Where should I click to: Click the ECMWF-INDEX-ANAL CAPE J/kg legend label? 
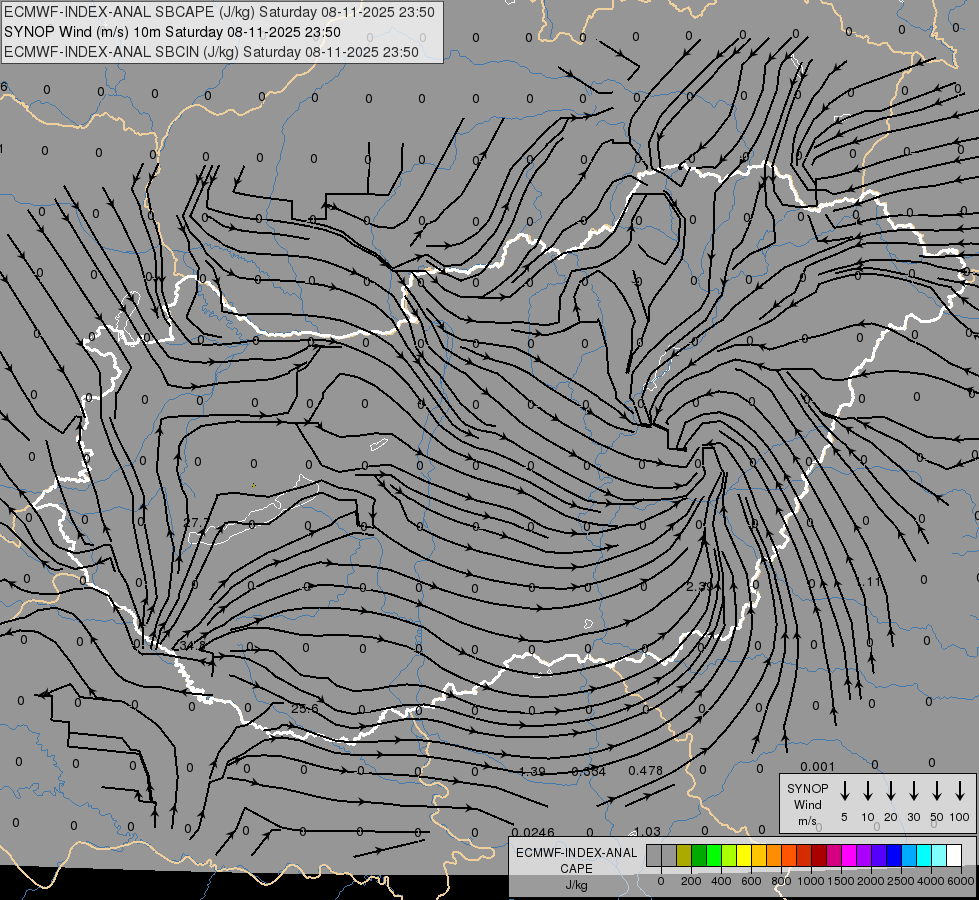[x=576, y=869]
